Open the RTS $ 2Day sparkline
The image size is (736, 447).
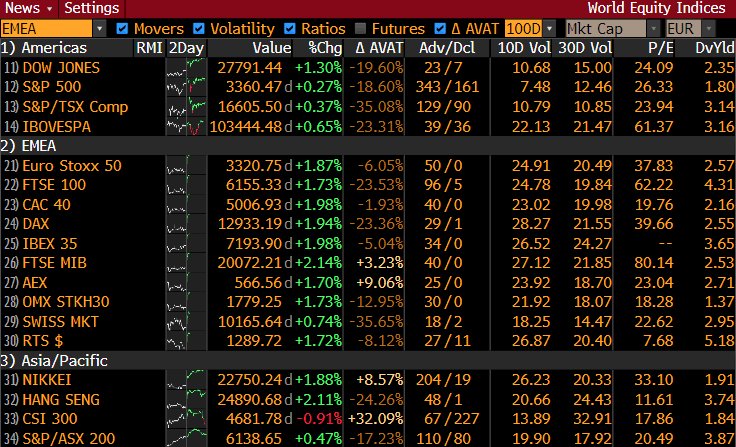186,341
